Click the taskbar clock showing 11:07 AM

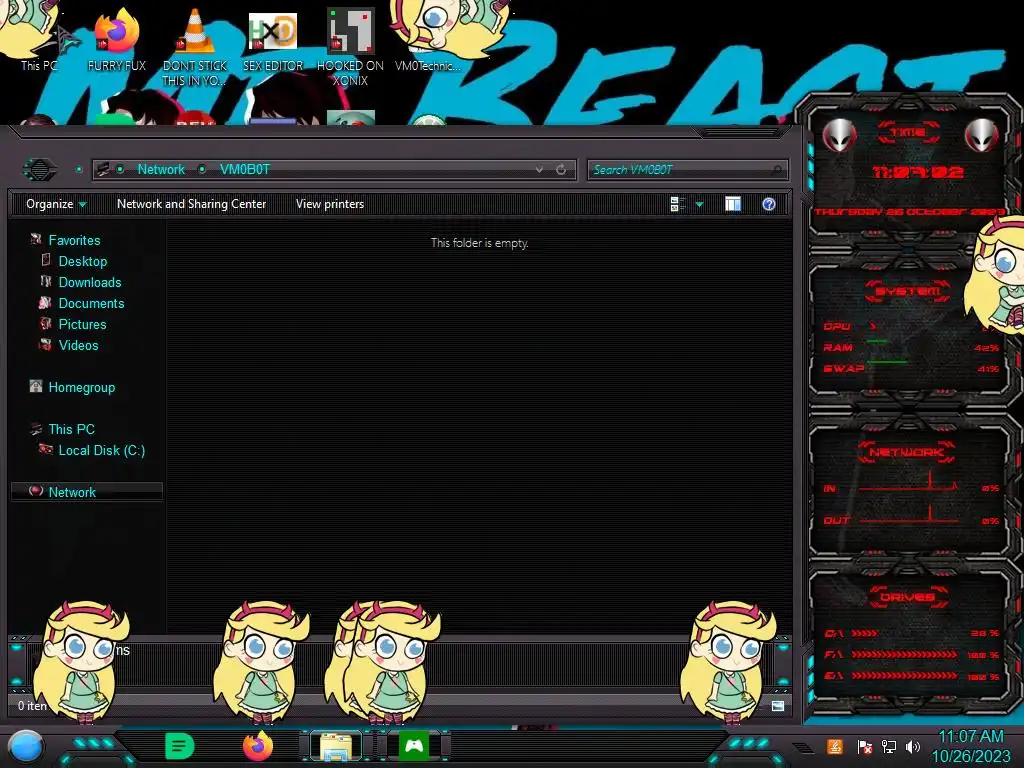click(971, 746)
